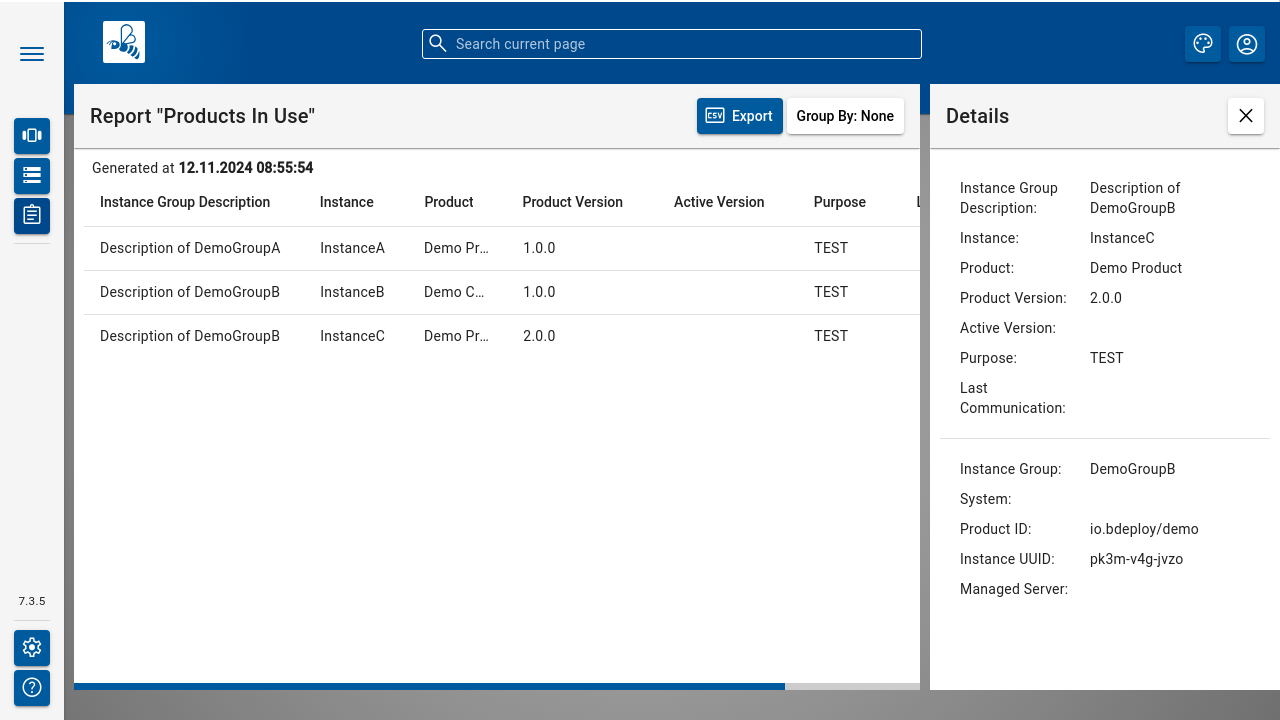The image size is (1280, 720).
Task: Open the help question mark icon
Action: coord(32,688)
